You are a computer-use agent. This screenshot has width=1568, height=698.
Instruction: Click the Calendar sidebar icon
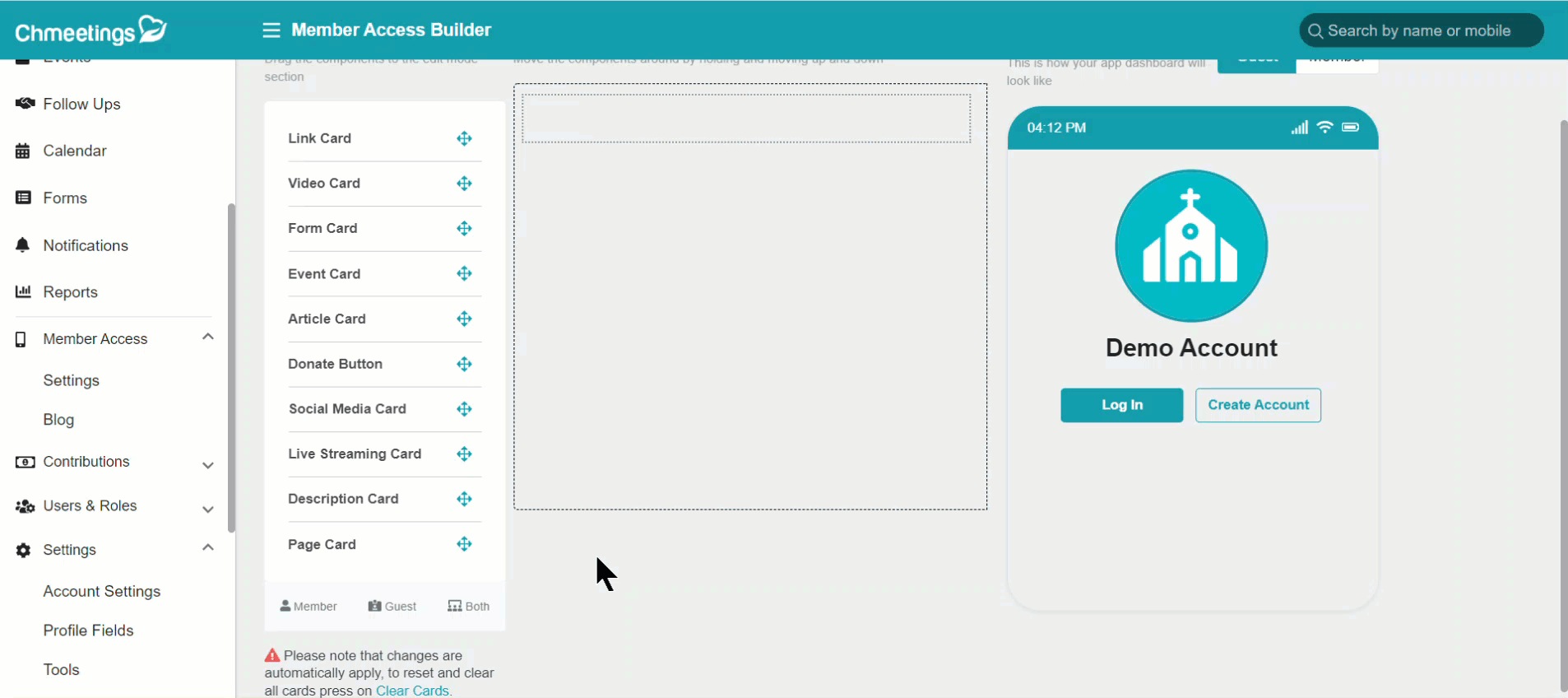point(23,151)
